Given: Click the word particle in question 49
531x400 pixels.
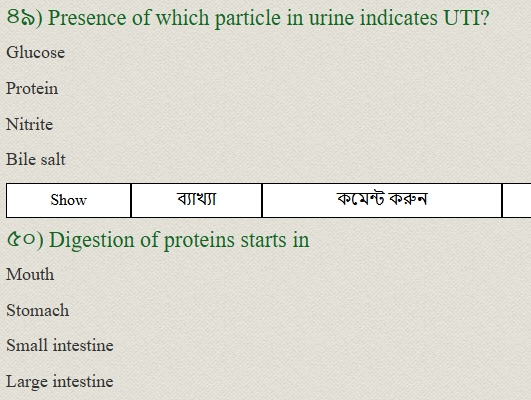Looking at the screenshot, I should pyautogui.click(x=248, y=18).
